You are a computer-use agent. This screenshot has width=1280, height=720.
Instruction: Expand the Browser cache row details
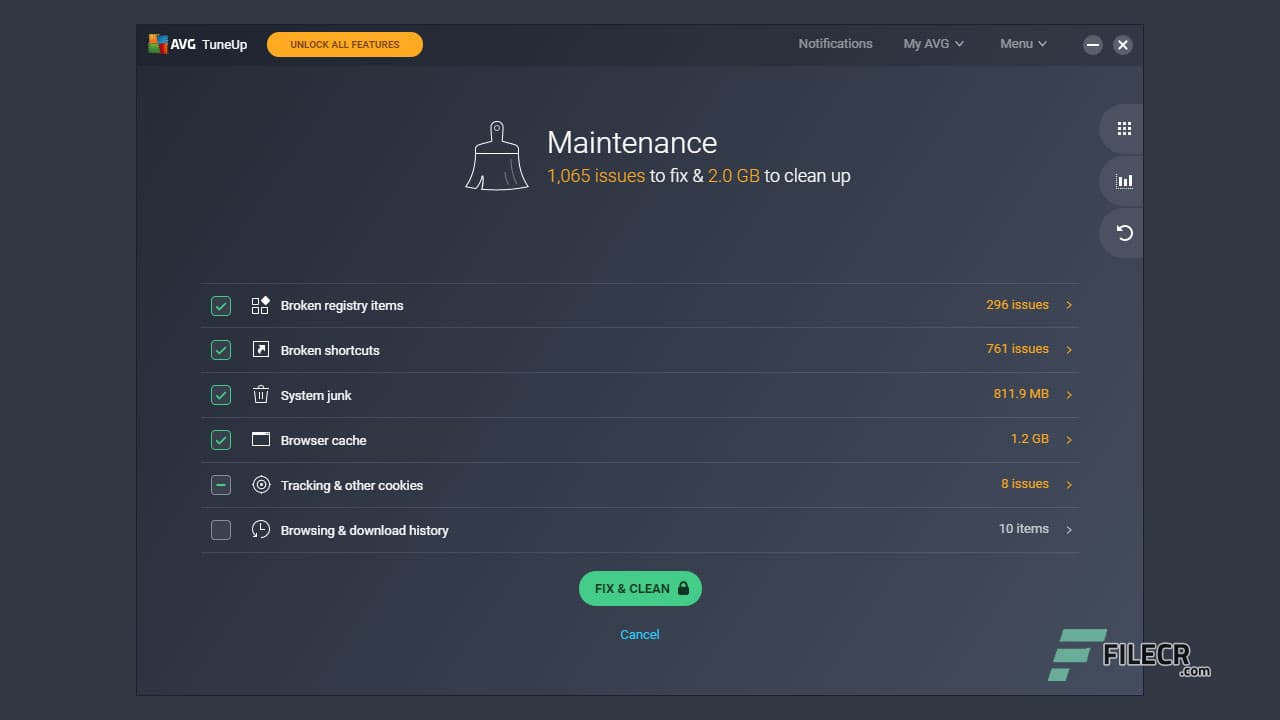pyautogui.click(x=1068, y=439)
